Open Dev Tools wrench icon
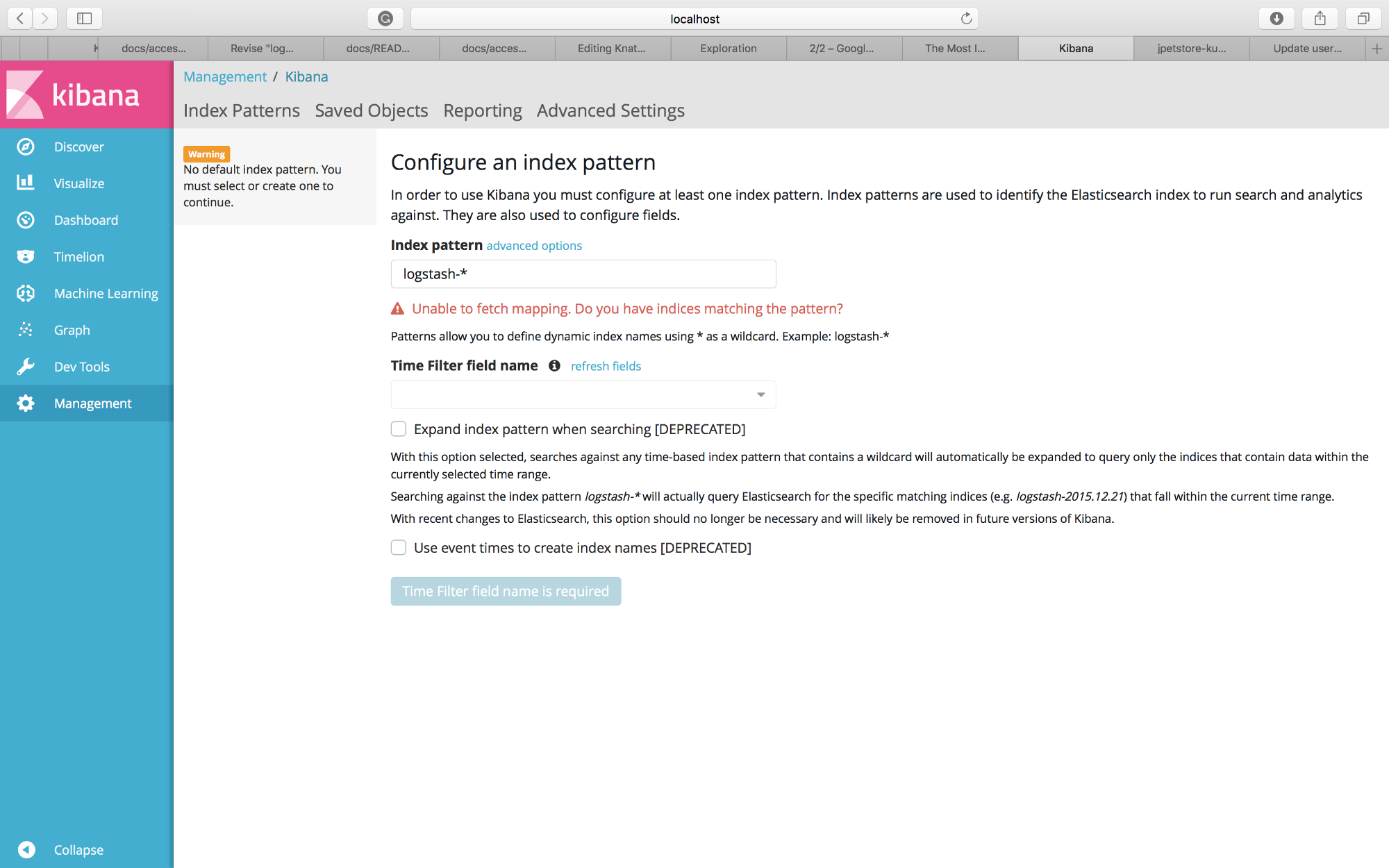The height and width of the screenshot is (868, 1389). click(26, 367)
